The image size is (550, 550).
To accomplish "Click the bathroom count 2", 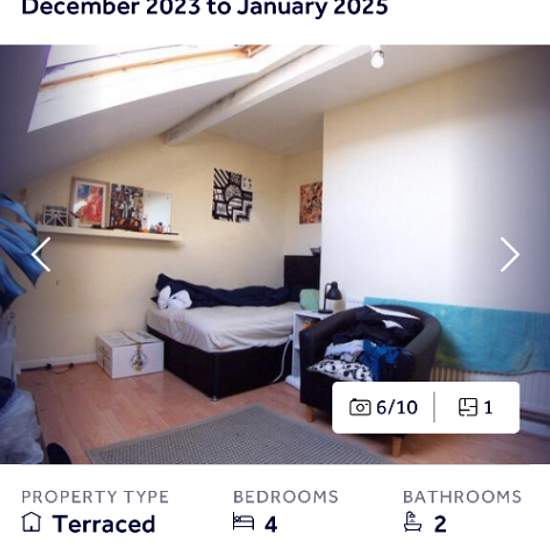I will pos(440,524).
